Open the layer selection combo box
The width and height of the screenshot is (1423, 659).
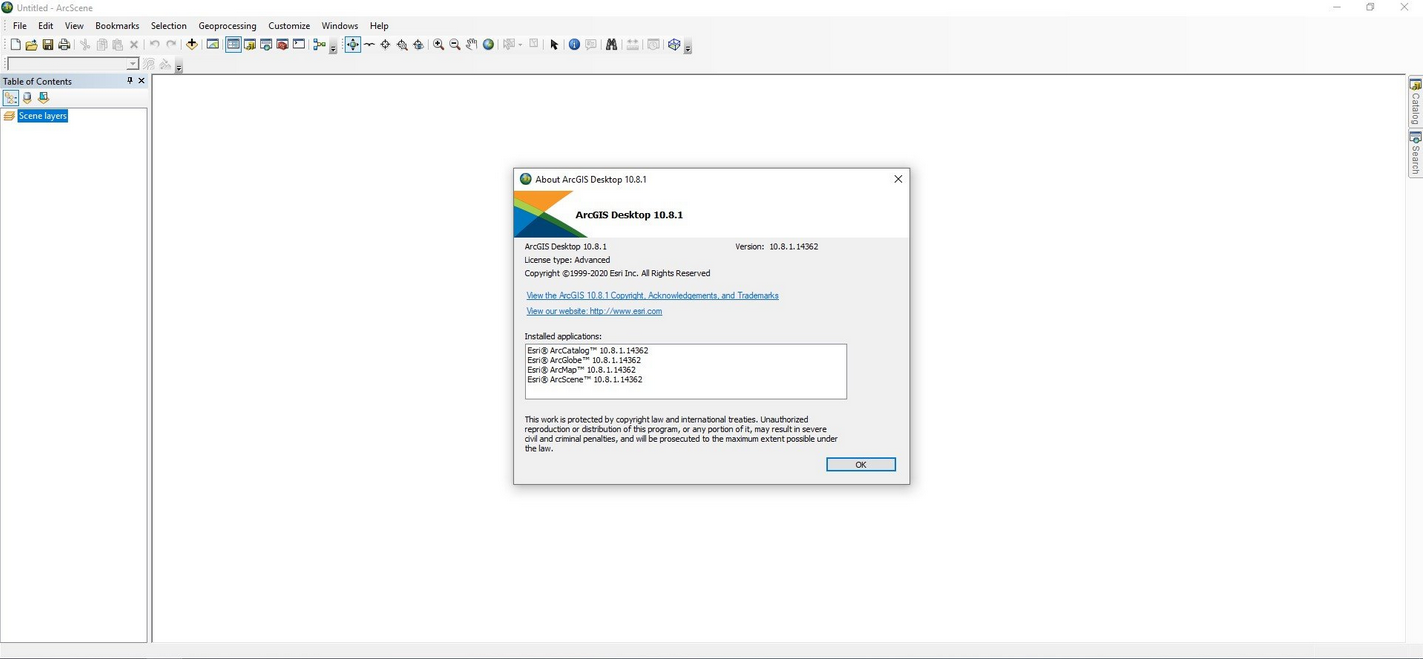(73, 65)
